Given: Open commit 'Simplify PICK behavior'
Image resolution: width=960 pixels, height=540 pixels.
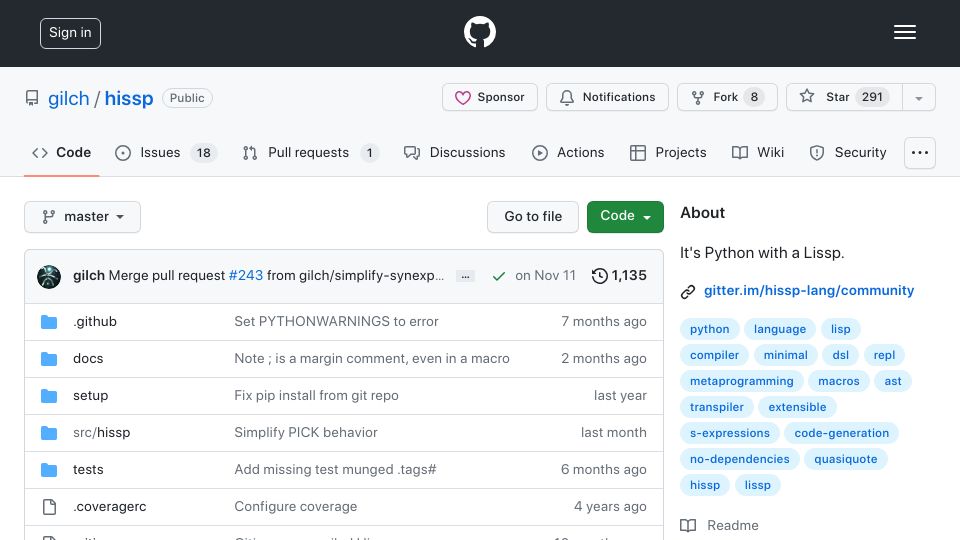Looking at the screenshot, I should [306, 432].
